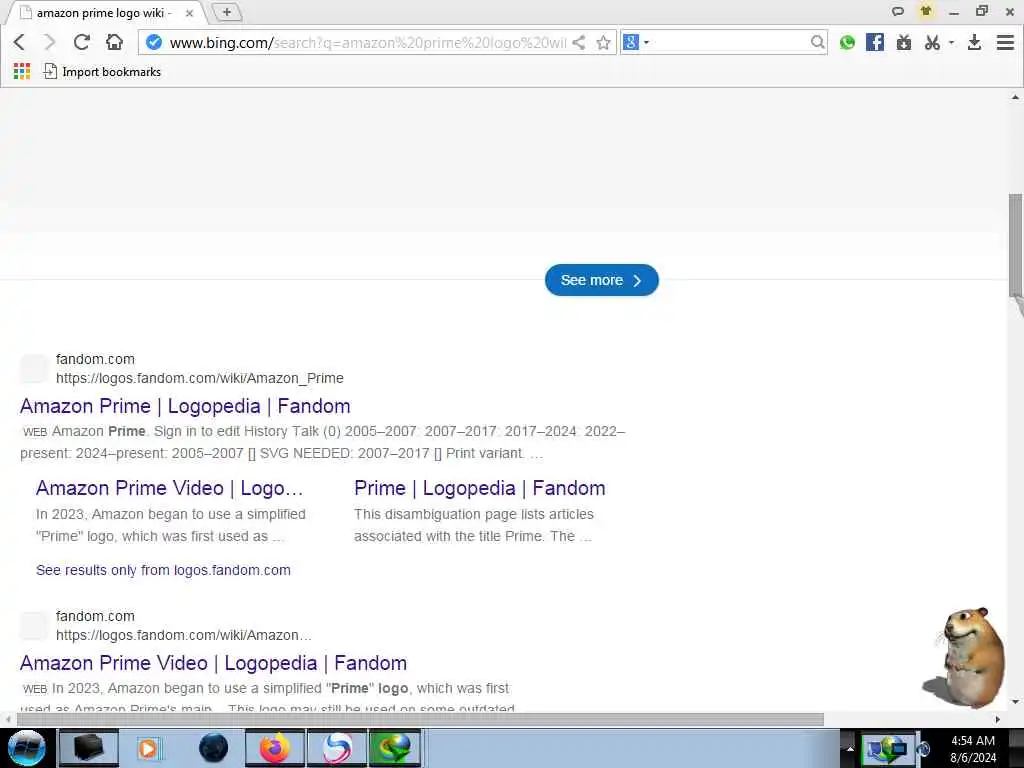This screenshot has height=768, width=1024.
Task: Click the horizontal scrollbar thumb
Action: (x=420, y=719)
